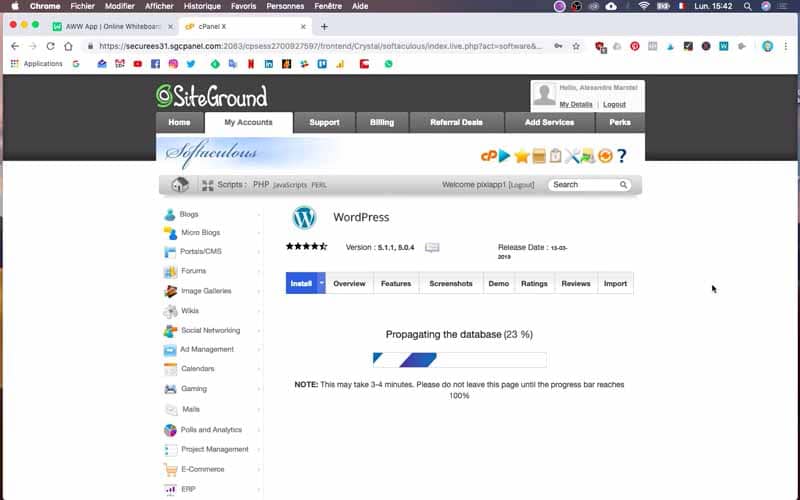Open the Gmail bookmark
Viewport: 800px width, 500px height.
(x=119, y=64)
